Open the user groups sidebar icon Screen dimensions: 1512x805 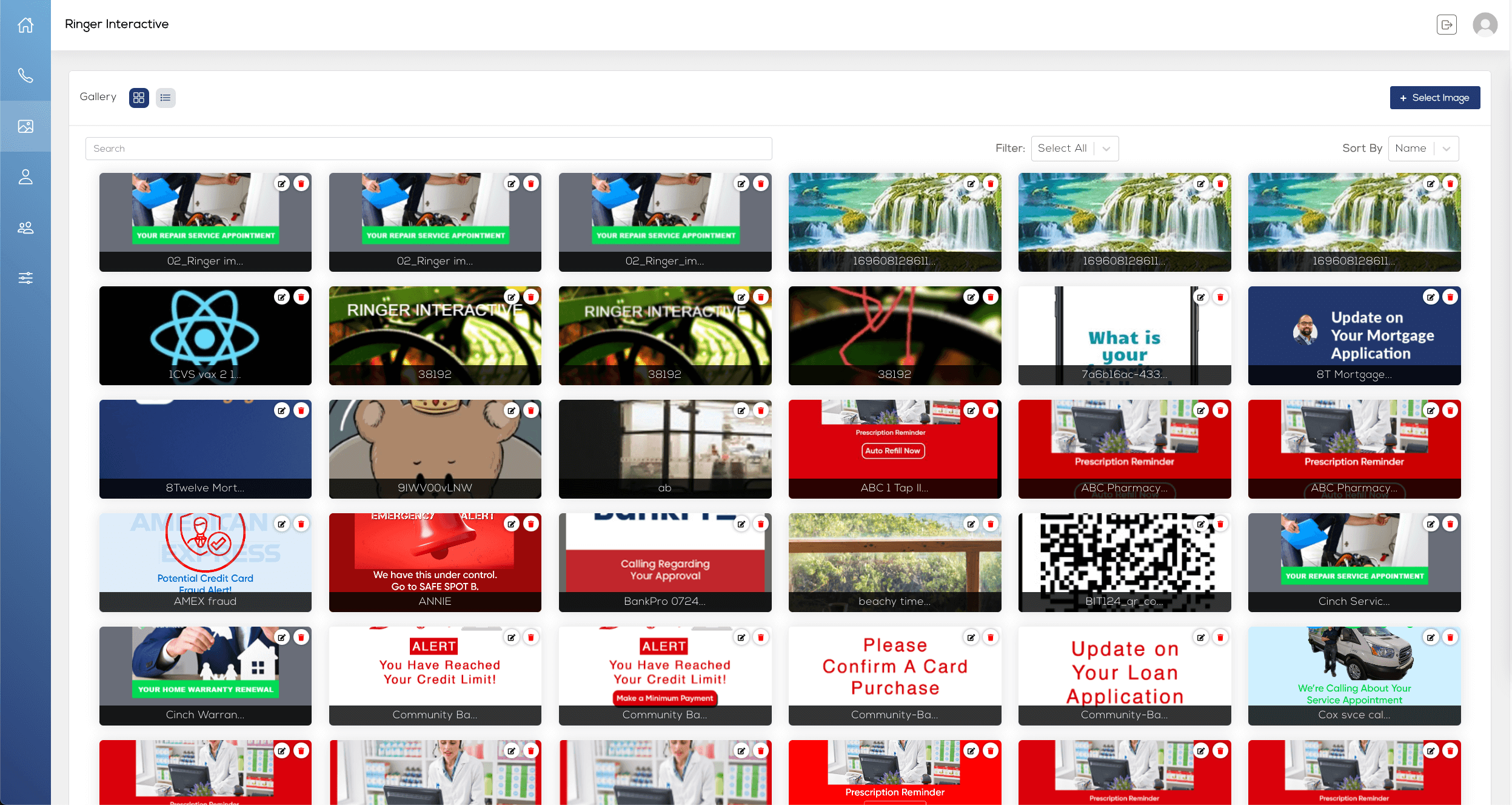point(25,227)
